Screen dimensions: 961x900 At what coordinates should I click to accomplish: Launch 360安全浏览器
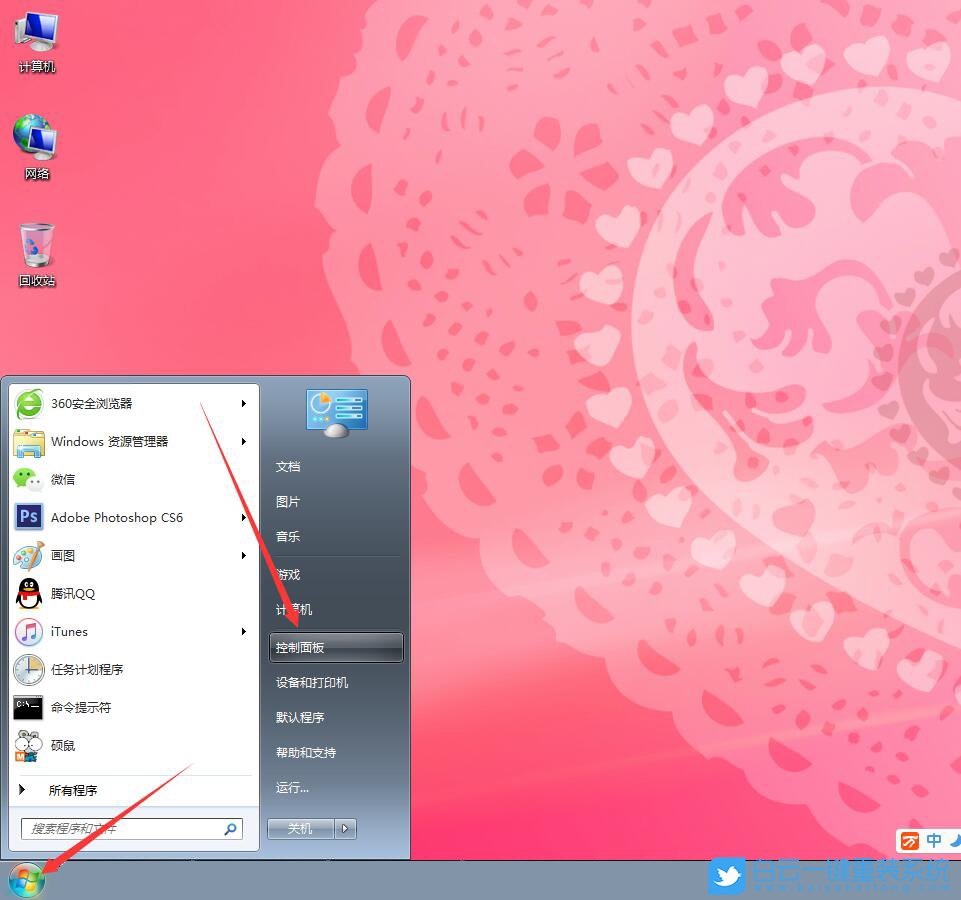click(x=91, y=403)
